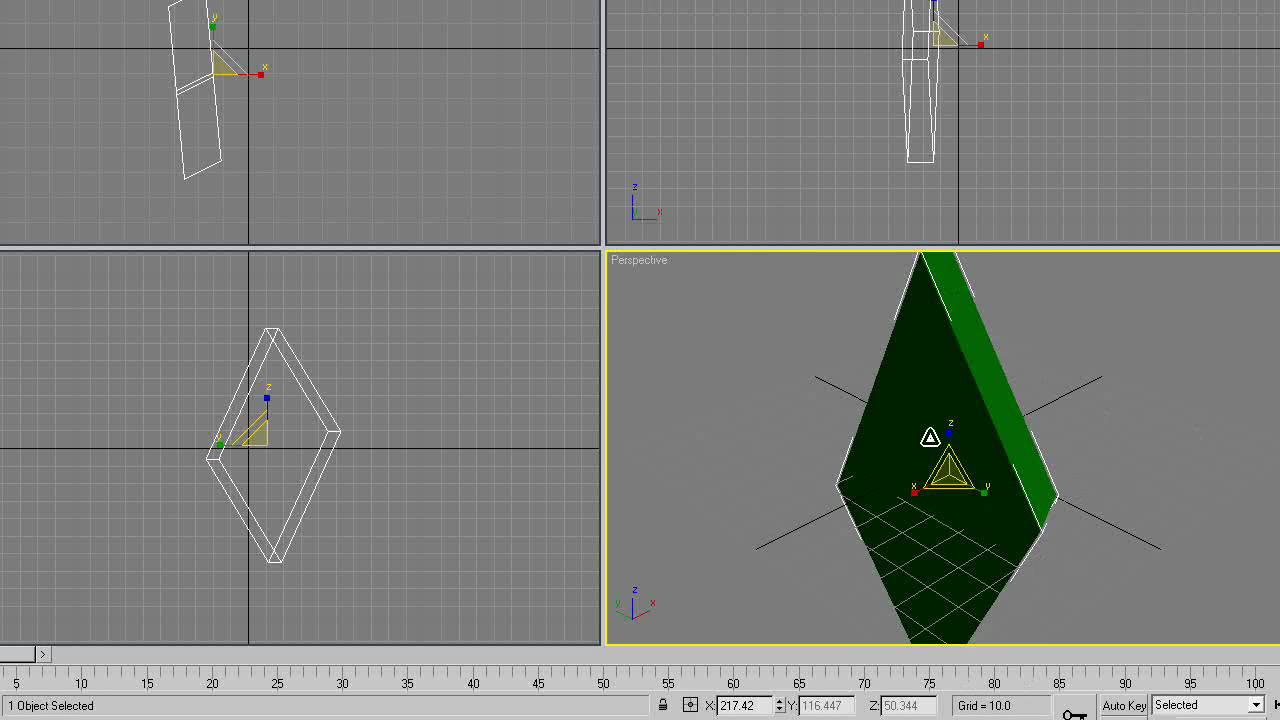Click the X coordinate field showing 217.42

[x=744, y=706]
